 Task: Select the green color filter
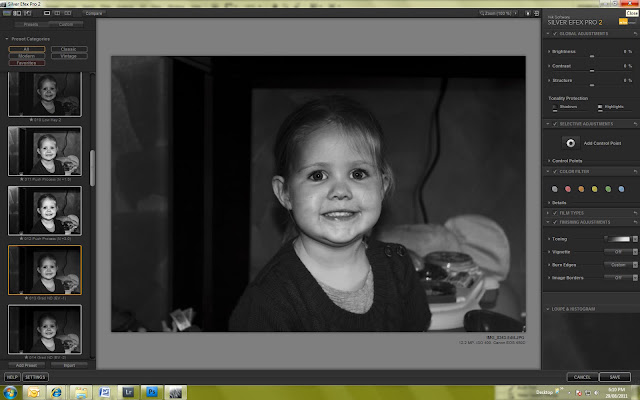coord(608,189)
